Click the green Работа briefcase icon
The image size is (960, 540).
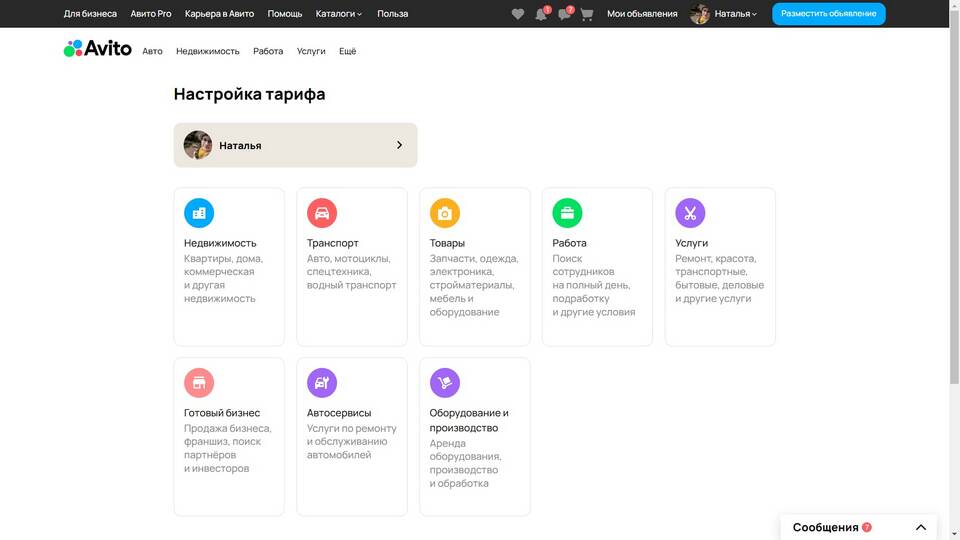pos(567,213)
